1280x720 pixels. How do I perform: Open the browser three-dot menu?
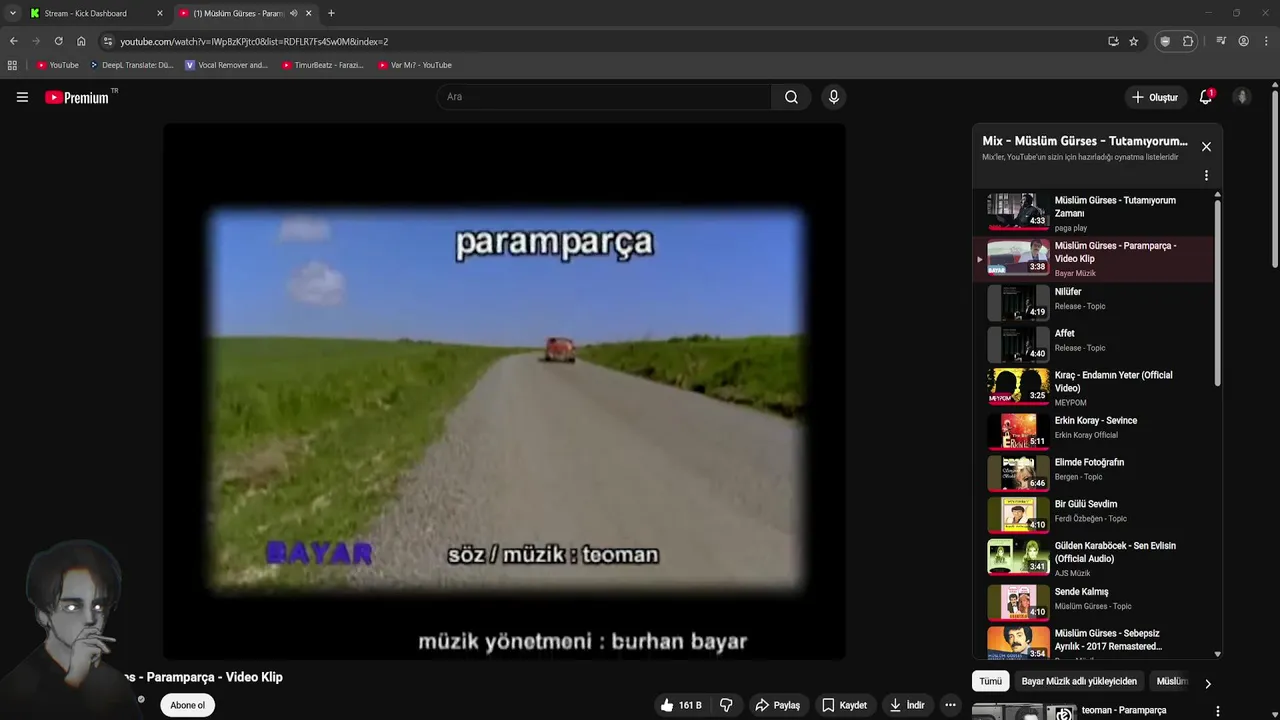[x=1266, y=41]
